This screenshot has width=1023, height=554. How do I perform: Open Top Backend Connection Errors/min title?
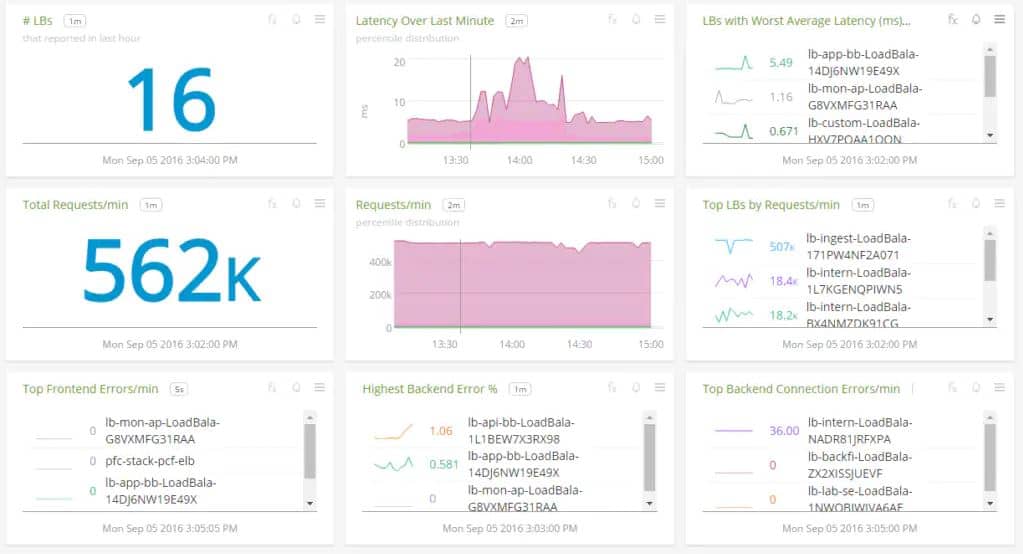[801, 389]
